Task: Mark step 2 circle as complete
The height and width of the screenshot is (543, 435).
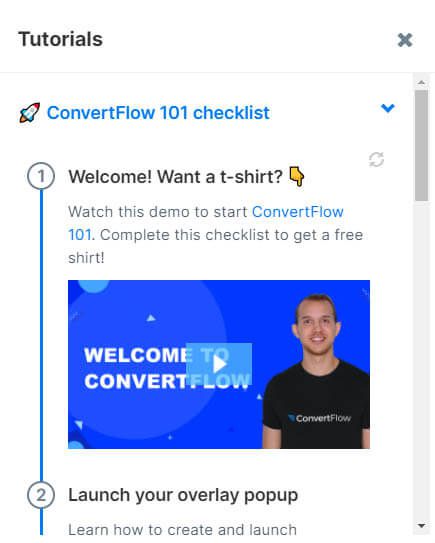Action: click(41, 495)
